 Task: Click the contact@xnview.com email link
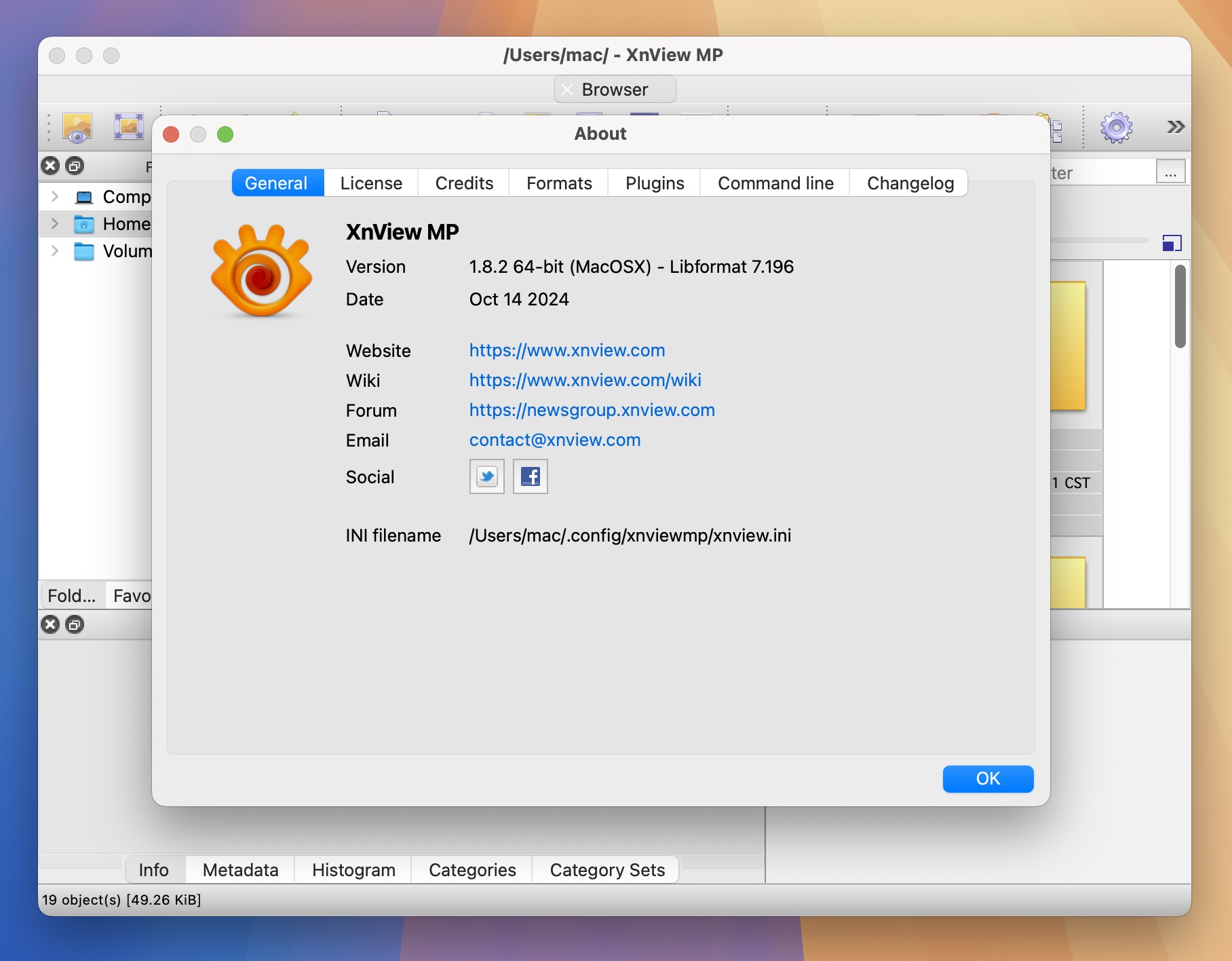[x=555, y=440]
